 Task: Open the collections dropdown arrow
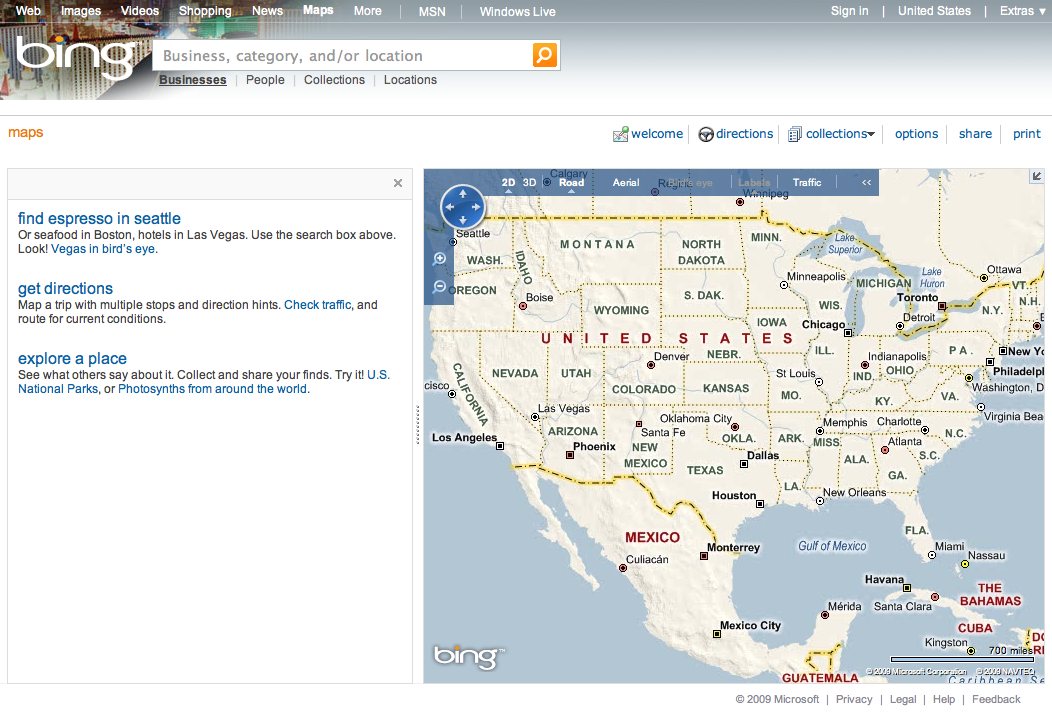(x=871, y=134)
